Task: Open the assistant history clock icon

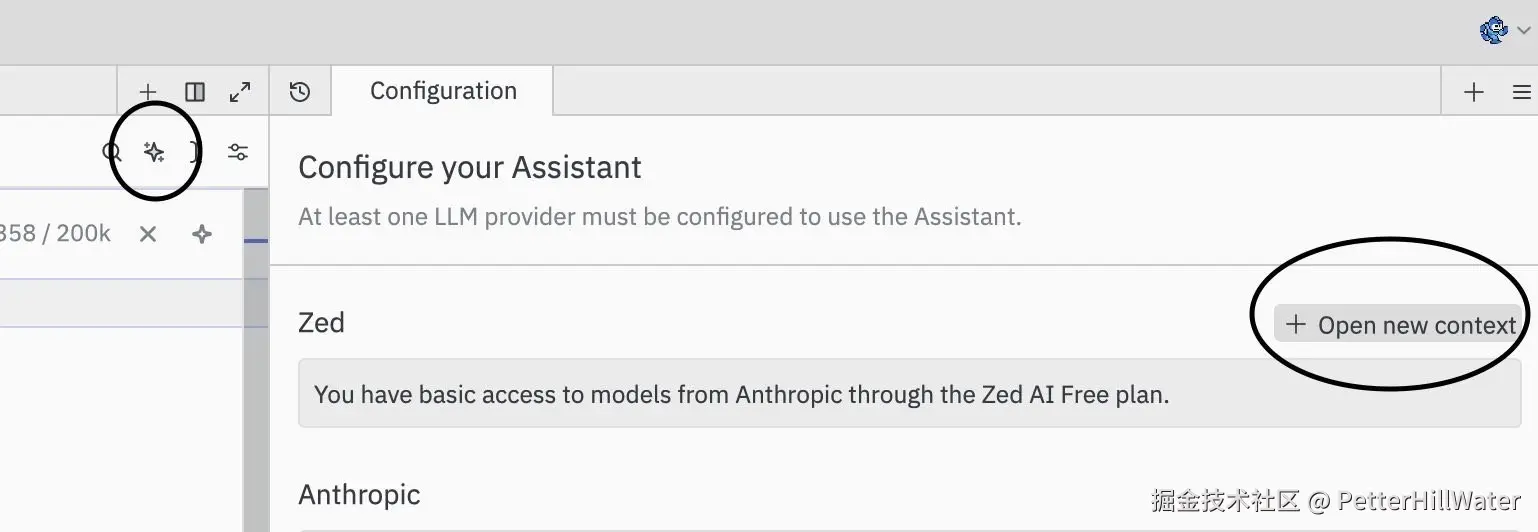Action: point(300,92)
